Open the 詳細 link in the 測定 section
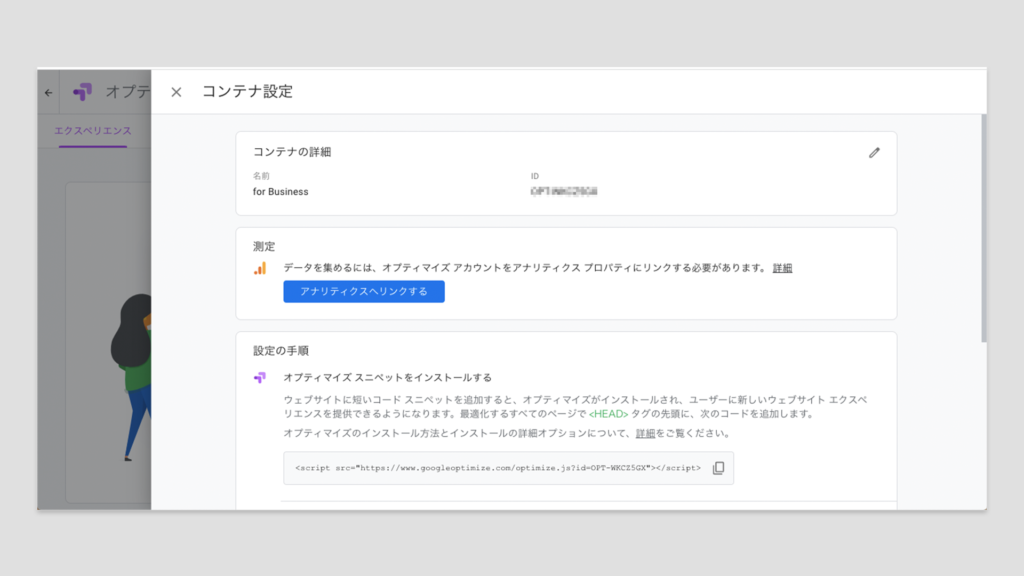This screenshot has width=1024, height=576. tap(782, 268)
